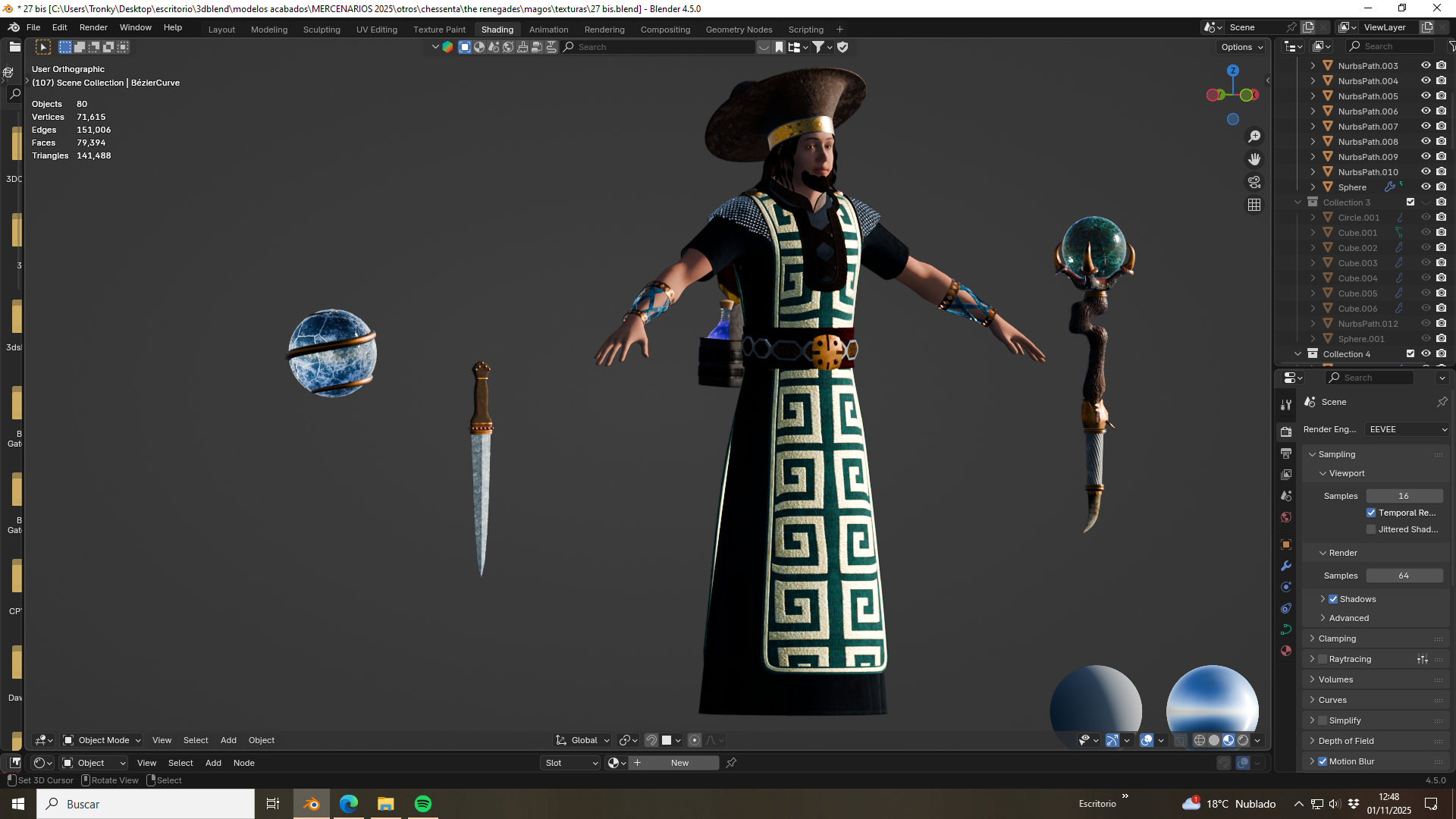The height and width of the screenshot is (819, 1456).
Task: Toggle snapping magnet in the viewport header
Action: (x=651, y=740)
